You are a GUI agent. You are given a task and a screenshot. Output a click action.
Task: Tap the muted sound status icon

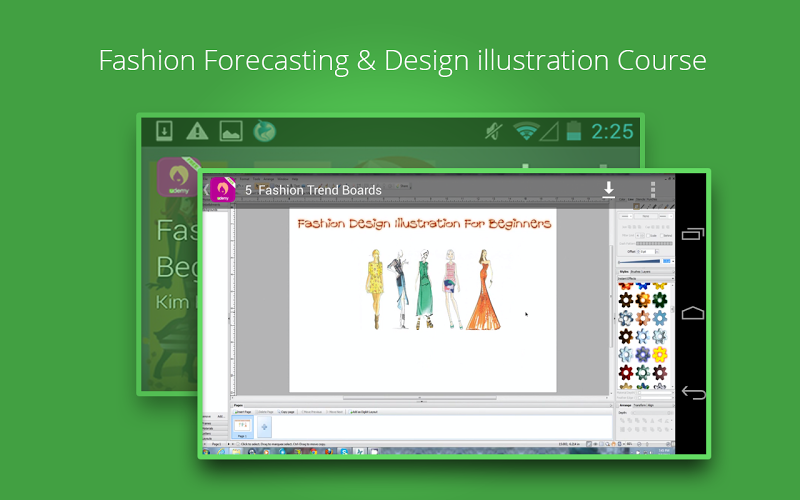click(493, 131)
